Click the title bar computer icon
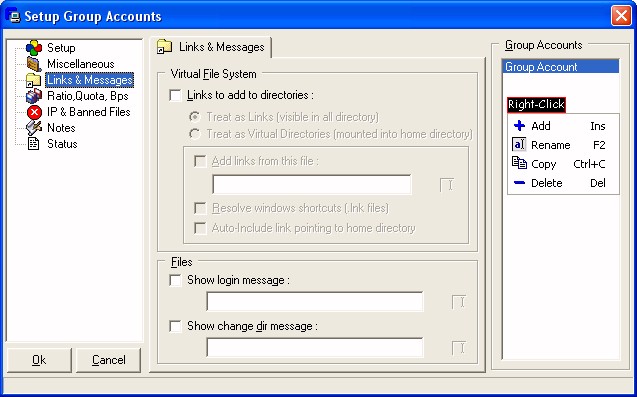637x397 pixels. (14, 16)
